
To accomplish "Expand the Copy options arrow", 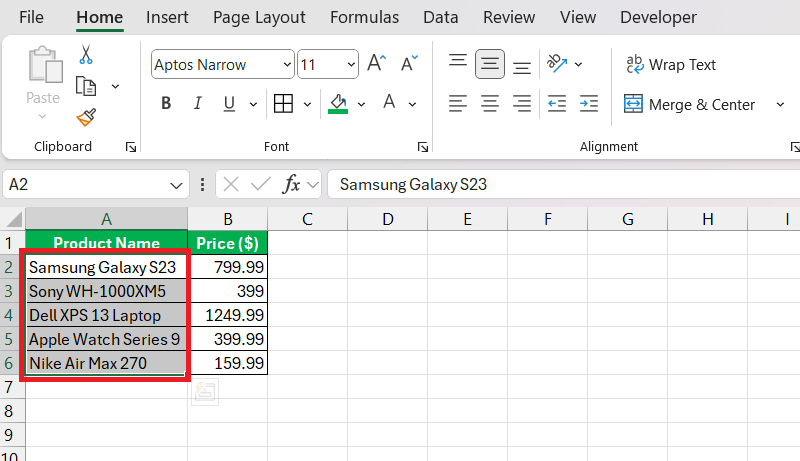I will (x=116, y=86).
